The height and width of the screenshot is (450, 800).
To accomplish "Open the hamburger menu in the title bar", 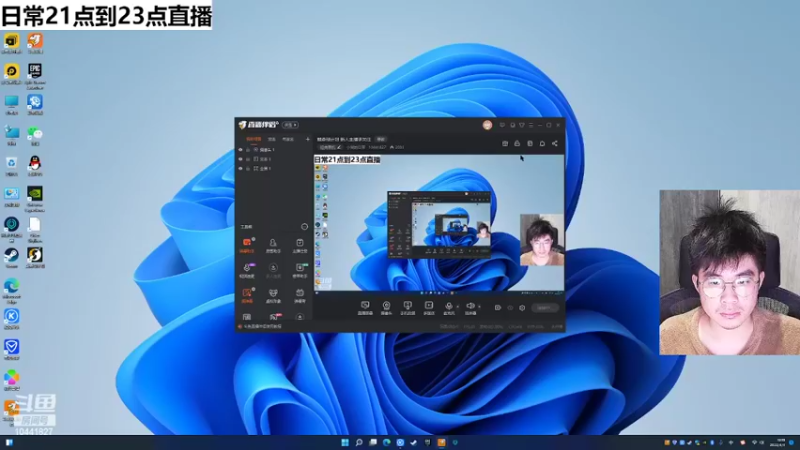I will [531, 125].
